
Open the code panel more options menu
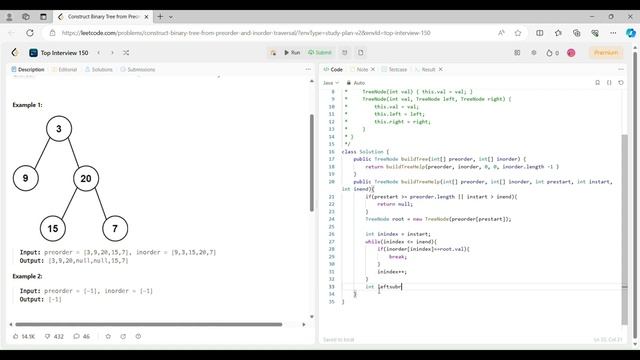(x=621, y=69)
